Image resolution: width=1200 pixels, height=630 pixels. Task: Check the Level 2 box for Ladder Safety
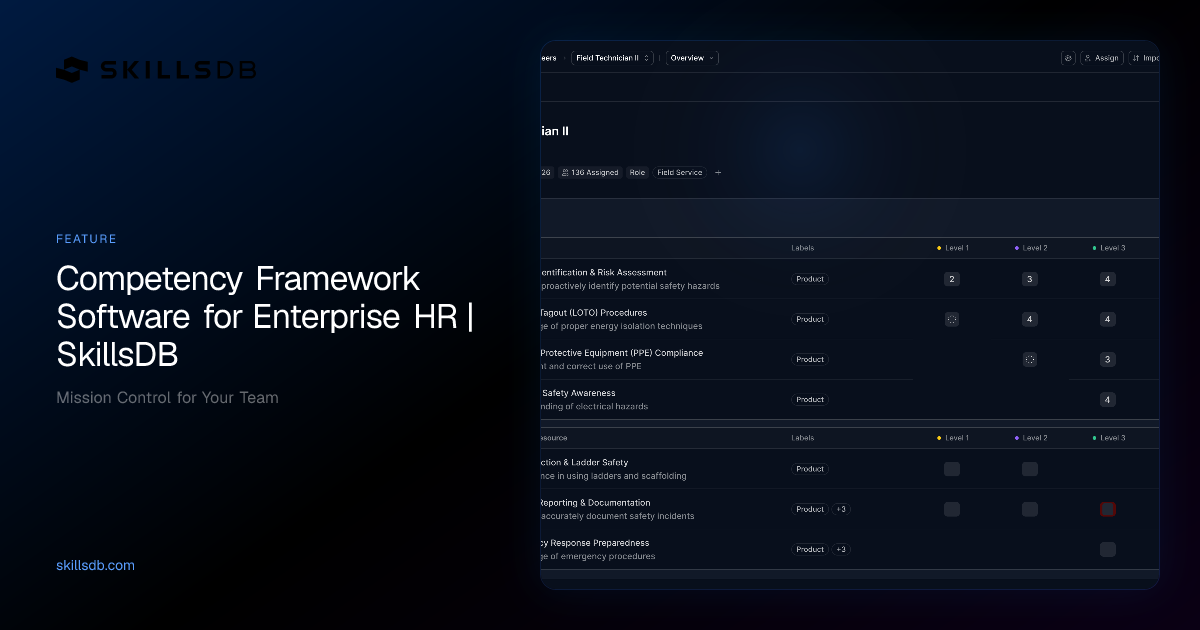pyautogui.click(x=1030, y=469)
